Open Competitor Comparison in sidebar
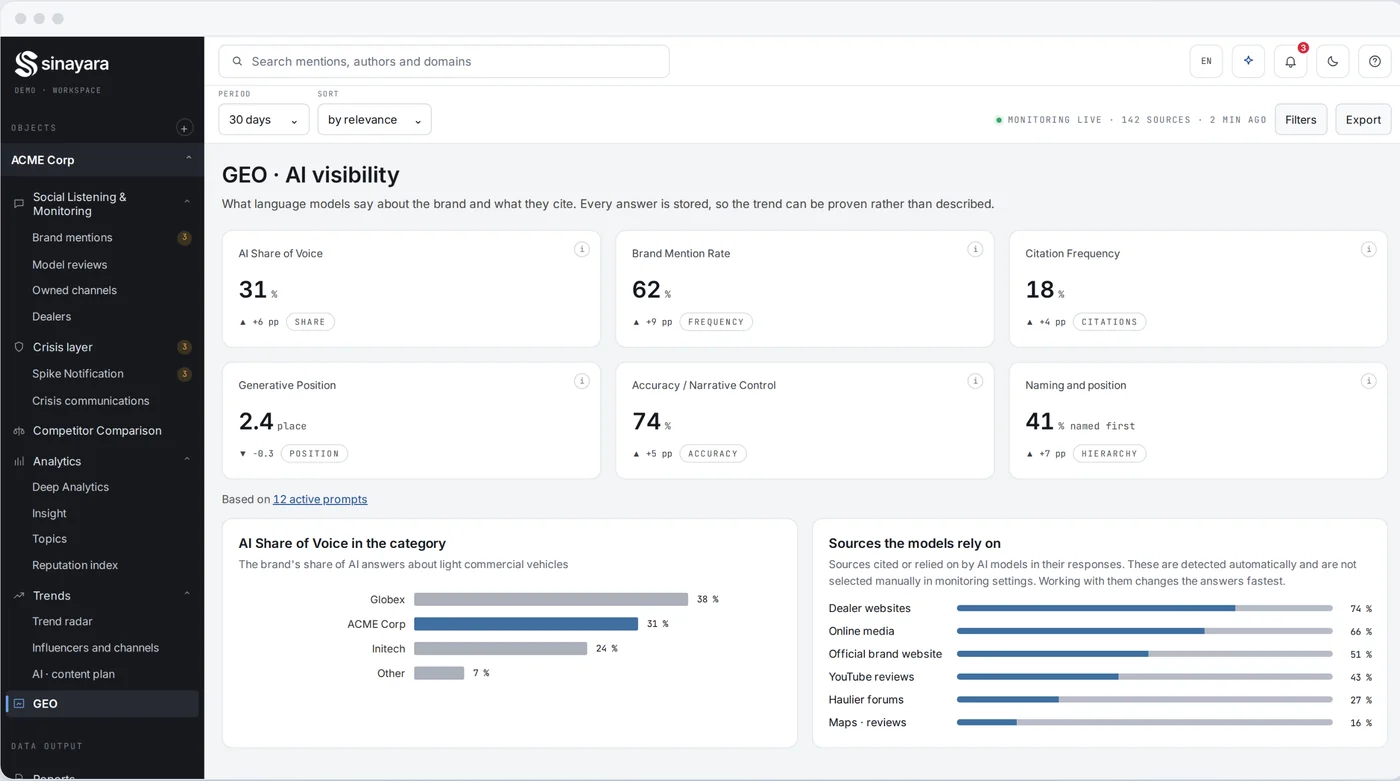The width and height of the screenshot is (1400, 781). pyautogui.click(x=97, y=430)
